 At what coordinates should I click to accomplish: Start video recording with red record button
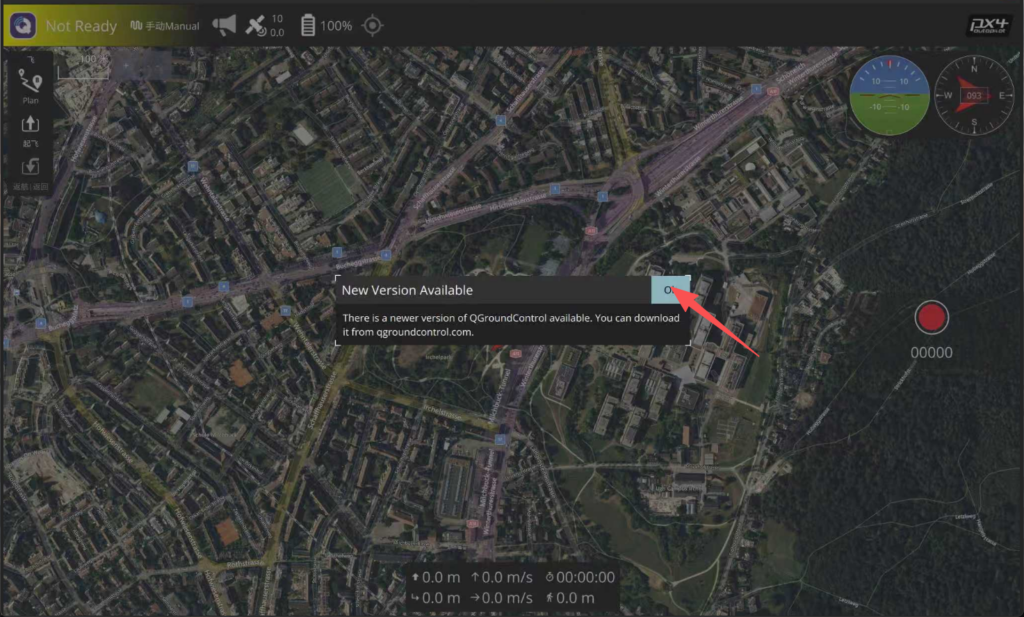point(931,319)
